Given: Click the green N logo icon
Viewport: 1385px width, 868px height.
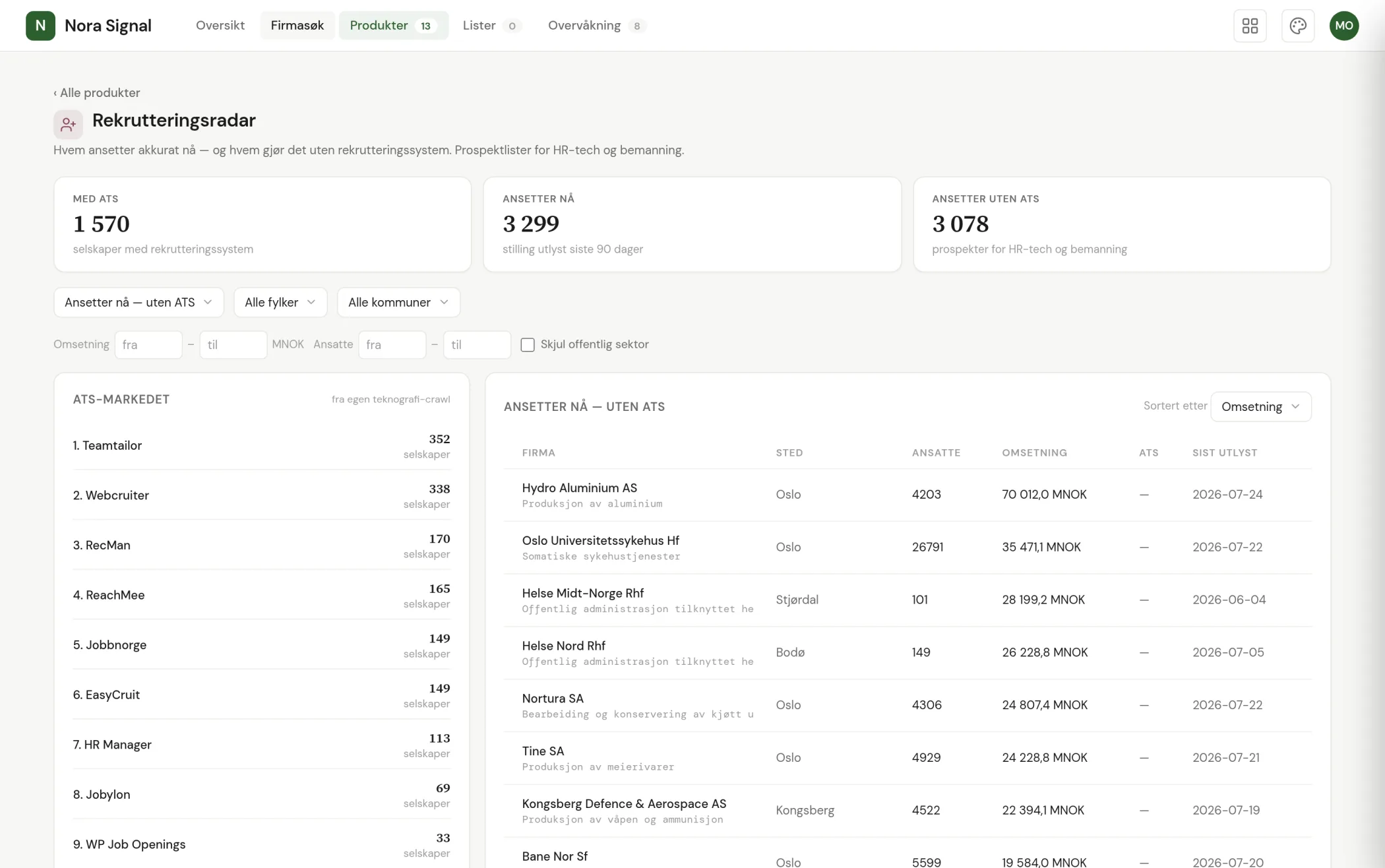Looking at the screenshot, I should pyautogui.click(x=40, y=26).
